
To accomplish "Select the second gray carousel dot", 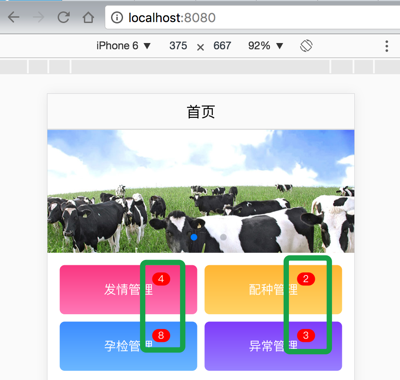I will coord(223,237).
